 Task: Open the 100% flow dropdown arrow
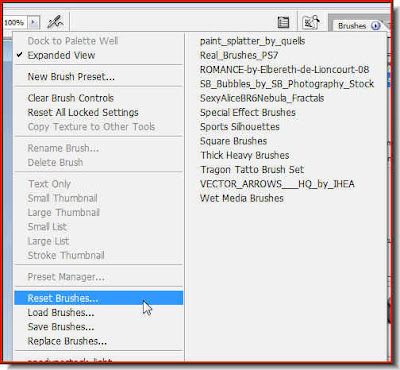pos(33,22)
